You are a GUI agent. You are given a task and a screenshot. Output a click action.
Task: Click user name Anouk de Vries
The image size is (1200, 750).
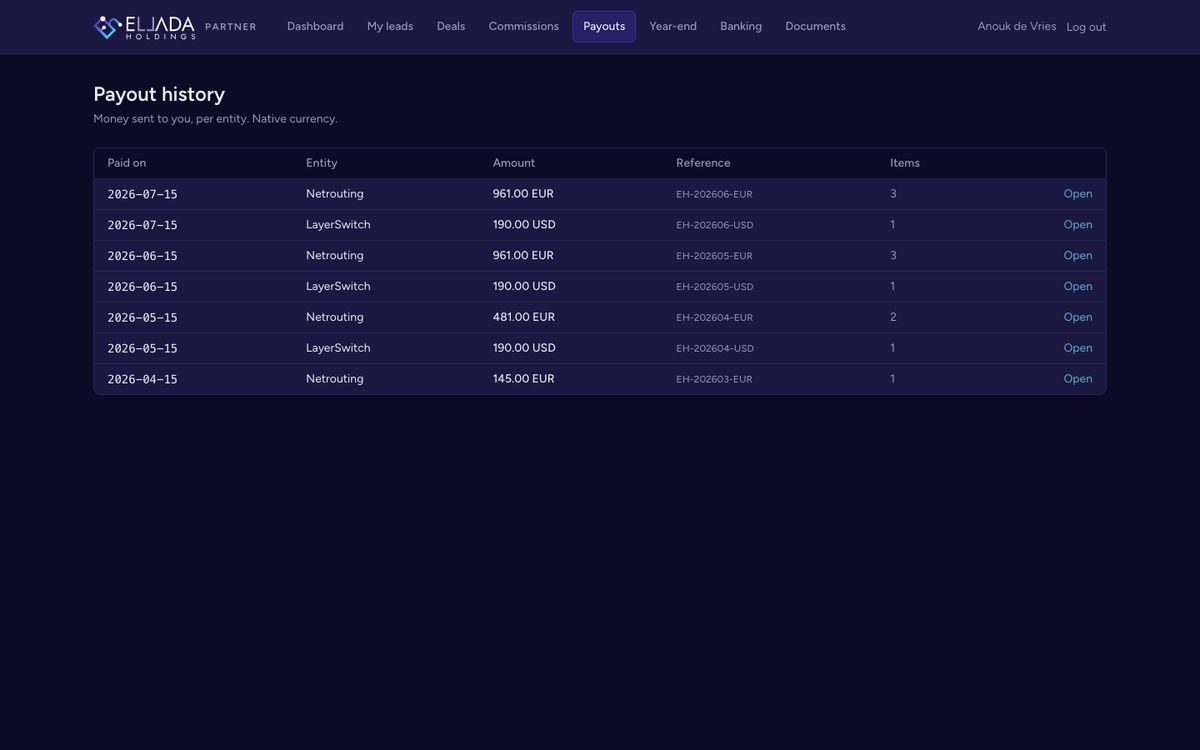click(1017, 27)
